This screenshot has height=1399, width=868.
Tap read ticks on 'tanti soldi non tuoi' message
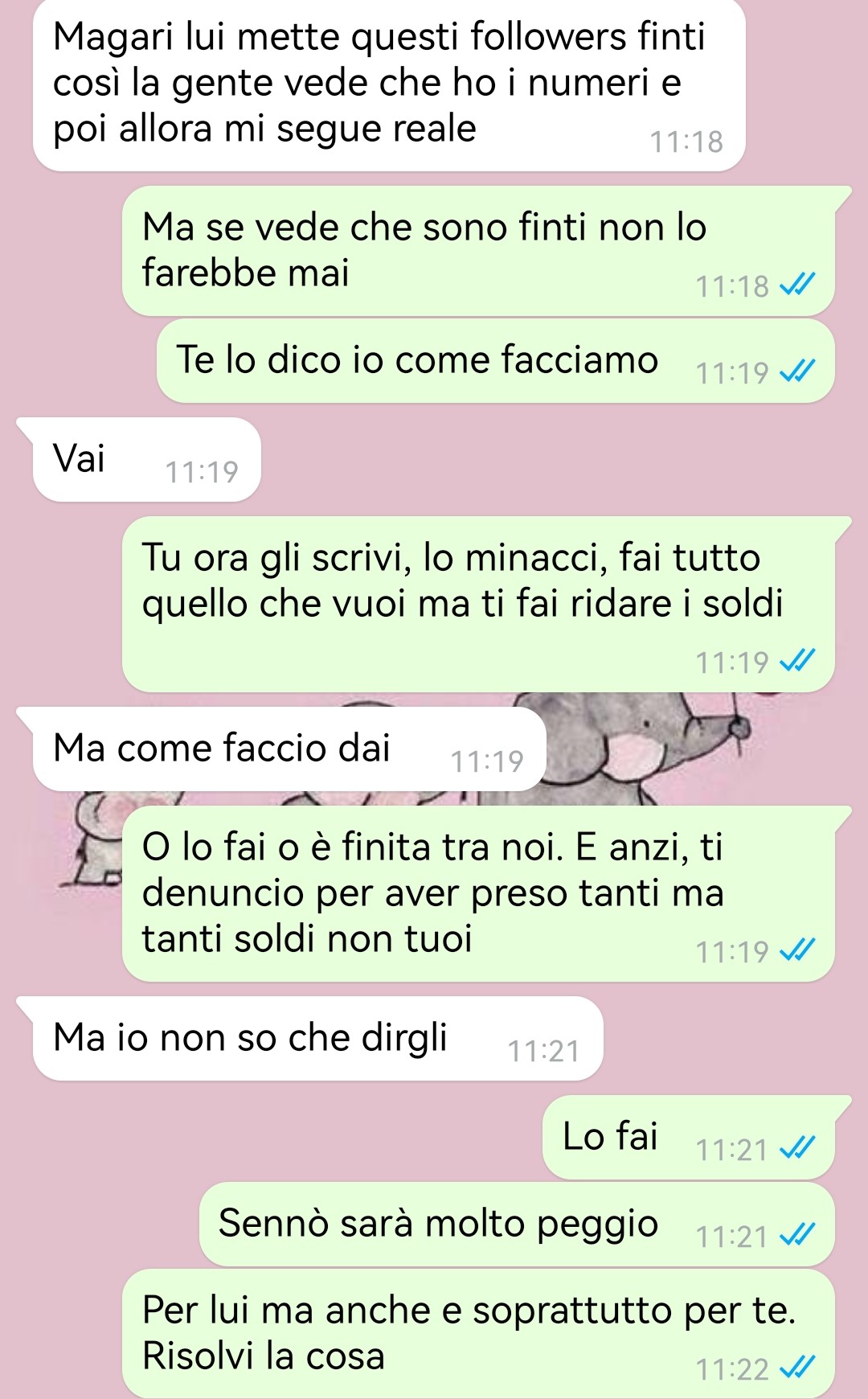click(798, 950)
